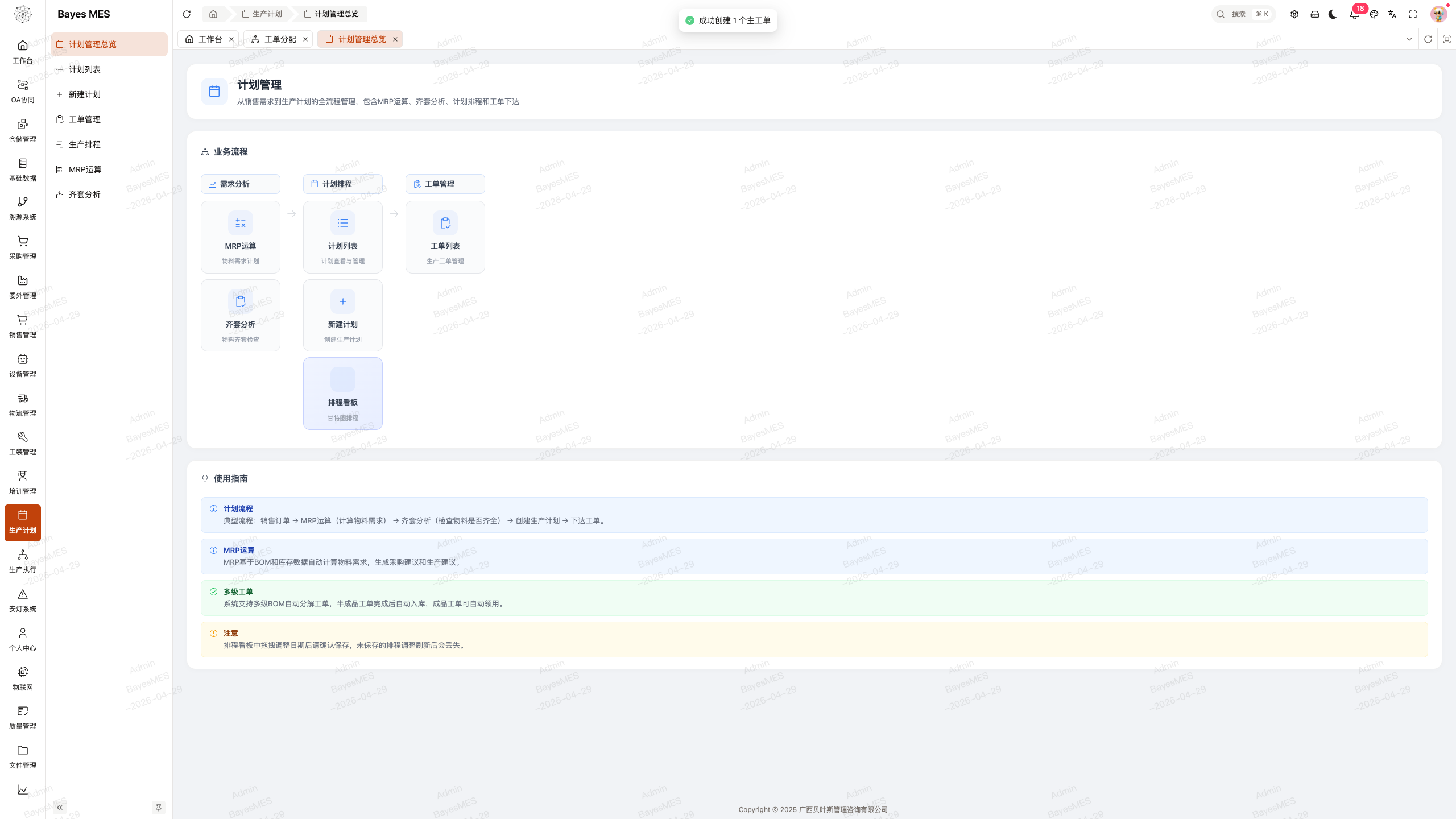Open 工装管理 module
The height and width of the screenshot is (819, 1456).
[x=23, y=443]
